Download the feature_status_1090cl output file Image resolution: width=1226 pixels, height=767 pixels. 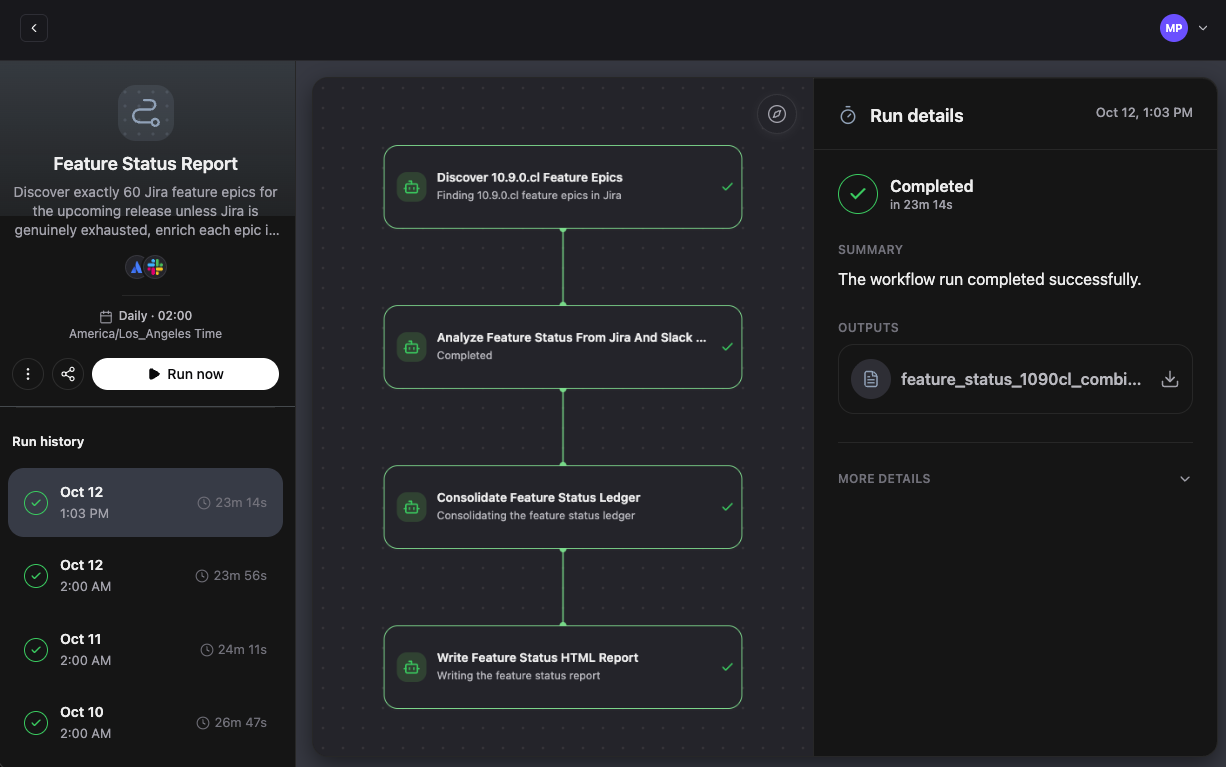(x=1169, y=379)
